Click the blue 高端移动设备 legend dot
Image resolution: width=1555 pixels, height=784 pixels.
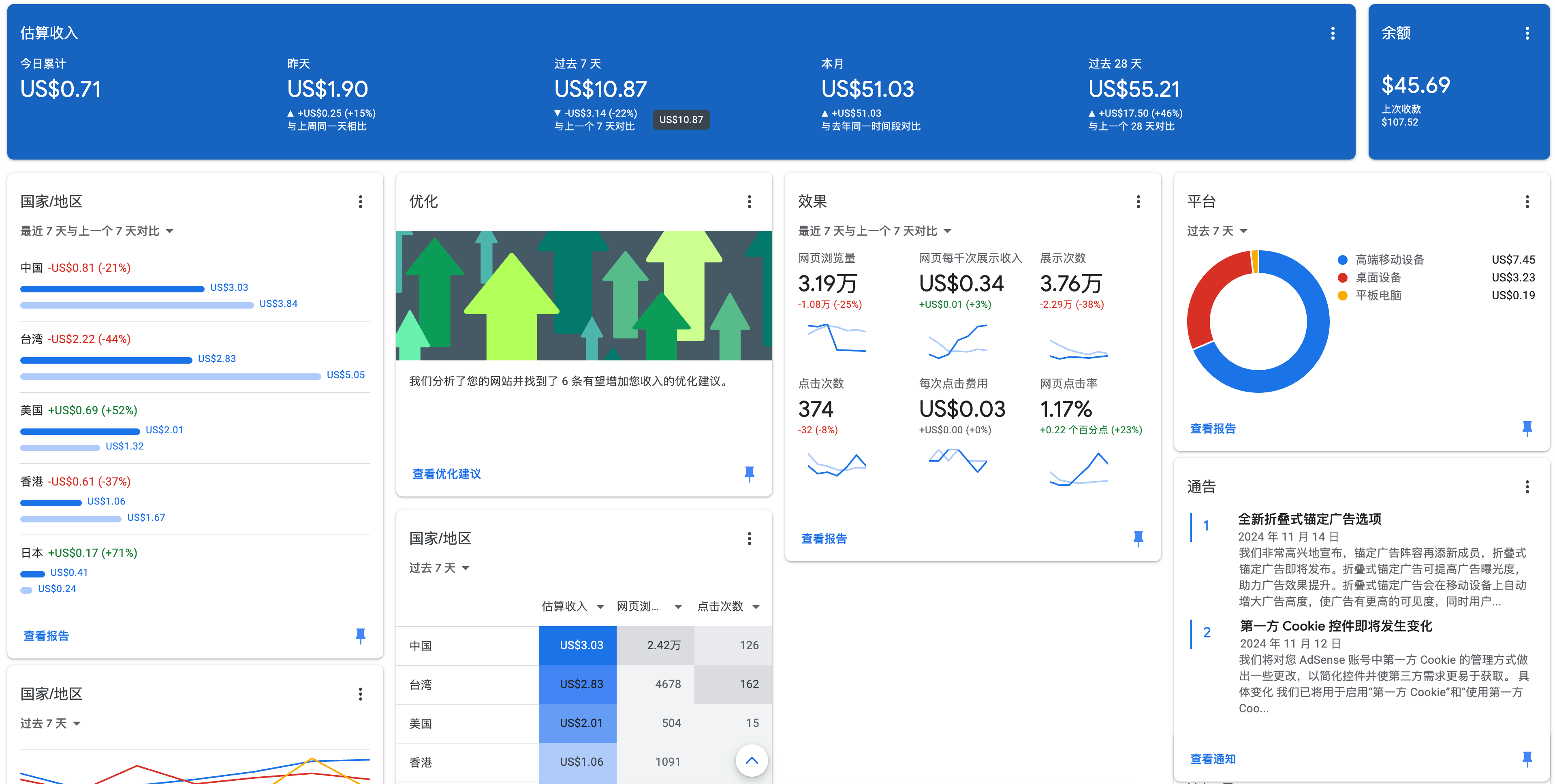(1343, 260)
